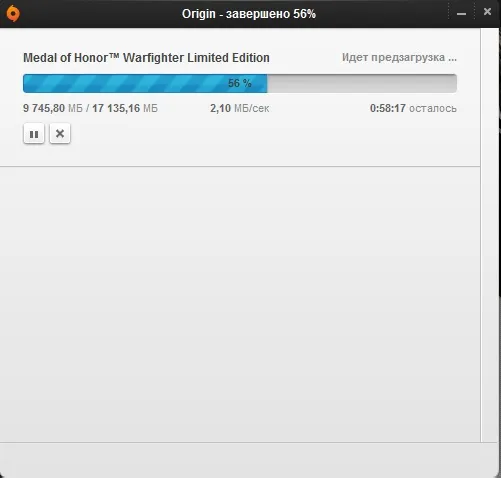501x478 pixels.
Task: Click the bottom status bar strip
Action: pyautogui.click(x=248, y=460)
